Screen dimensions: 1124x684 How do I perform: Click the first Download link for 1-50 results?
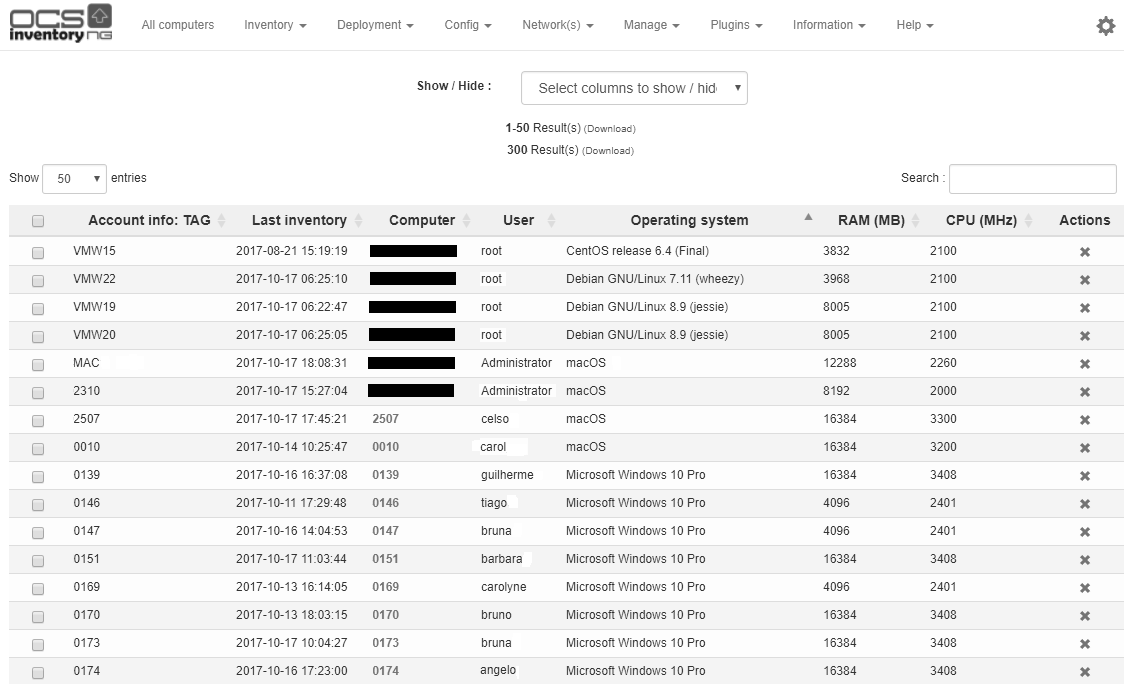pyautogui.click(x=610, y=128)
